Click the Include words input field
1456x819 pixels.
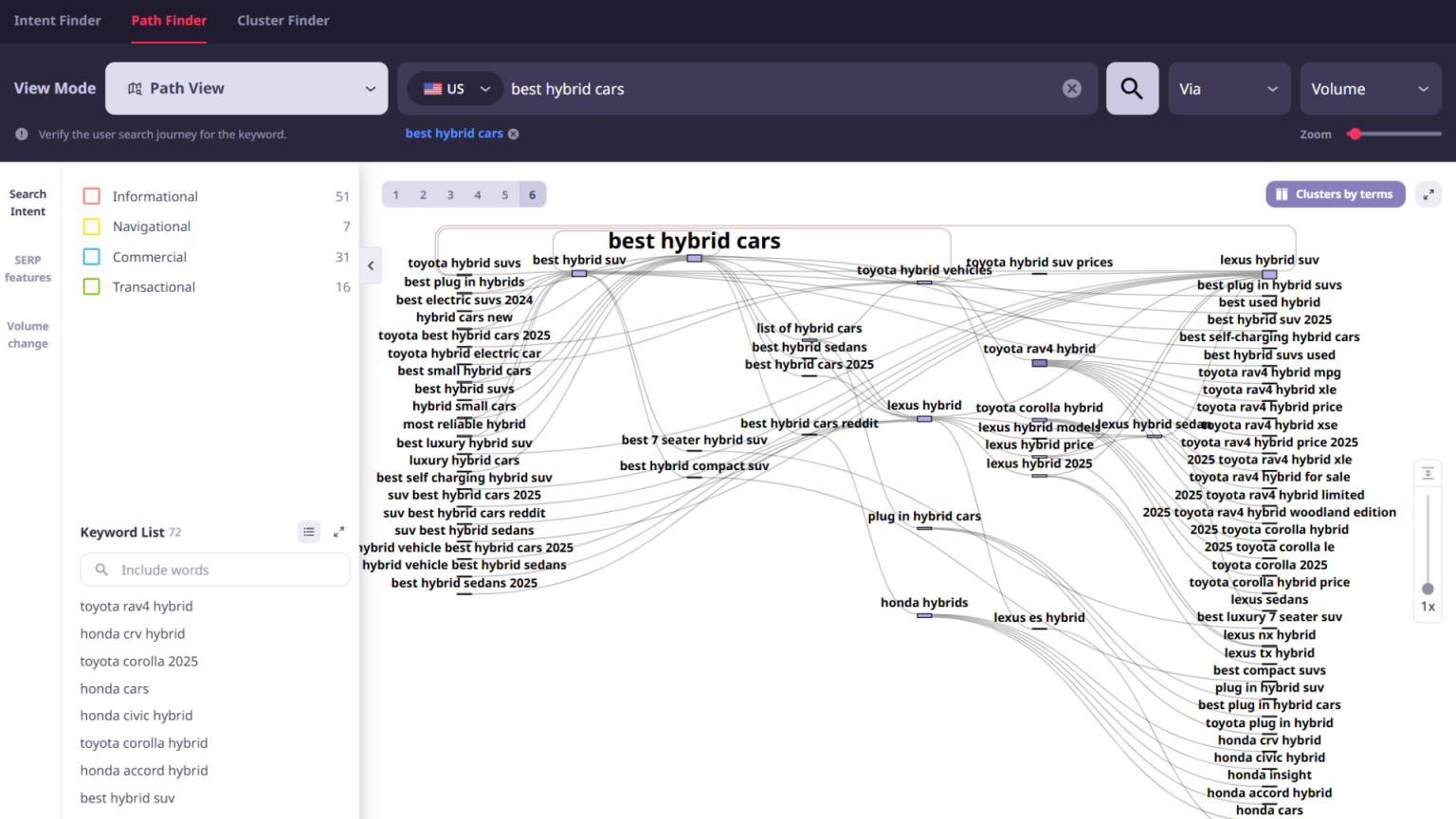click(x=215, y=570)
